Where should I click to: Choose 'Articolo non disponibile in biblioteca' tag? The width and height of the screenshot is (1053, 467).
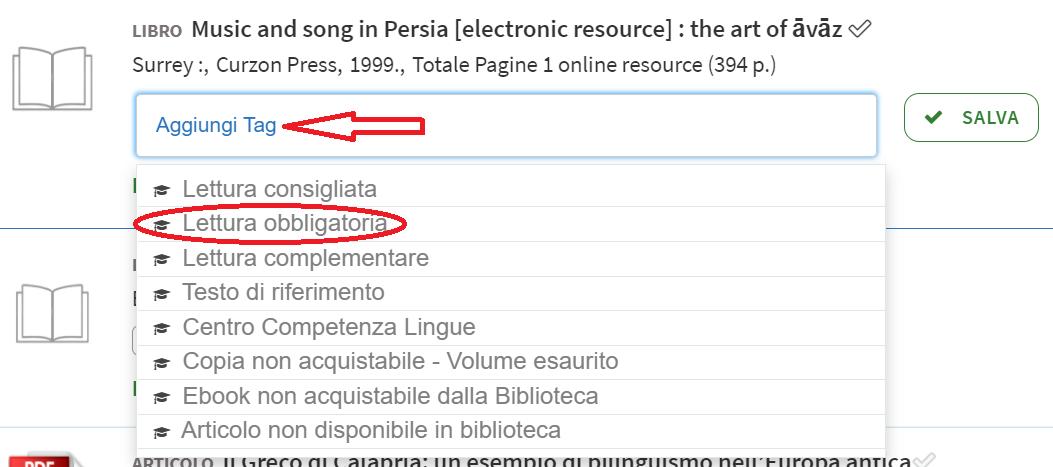[370, 431]
